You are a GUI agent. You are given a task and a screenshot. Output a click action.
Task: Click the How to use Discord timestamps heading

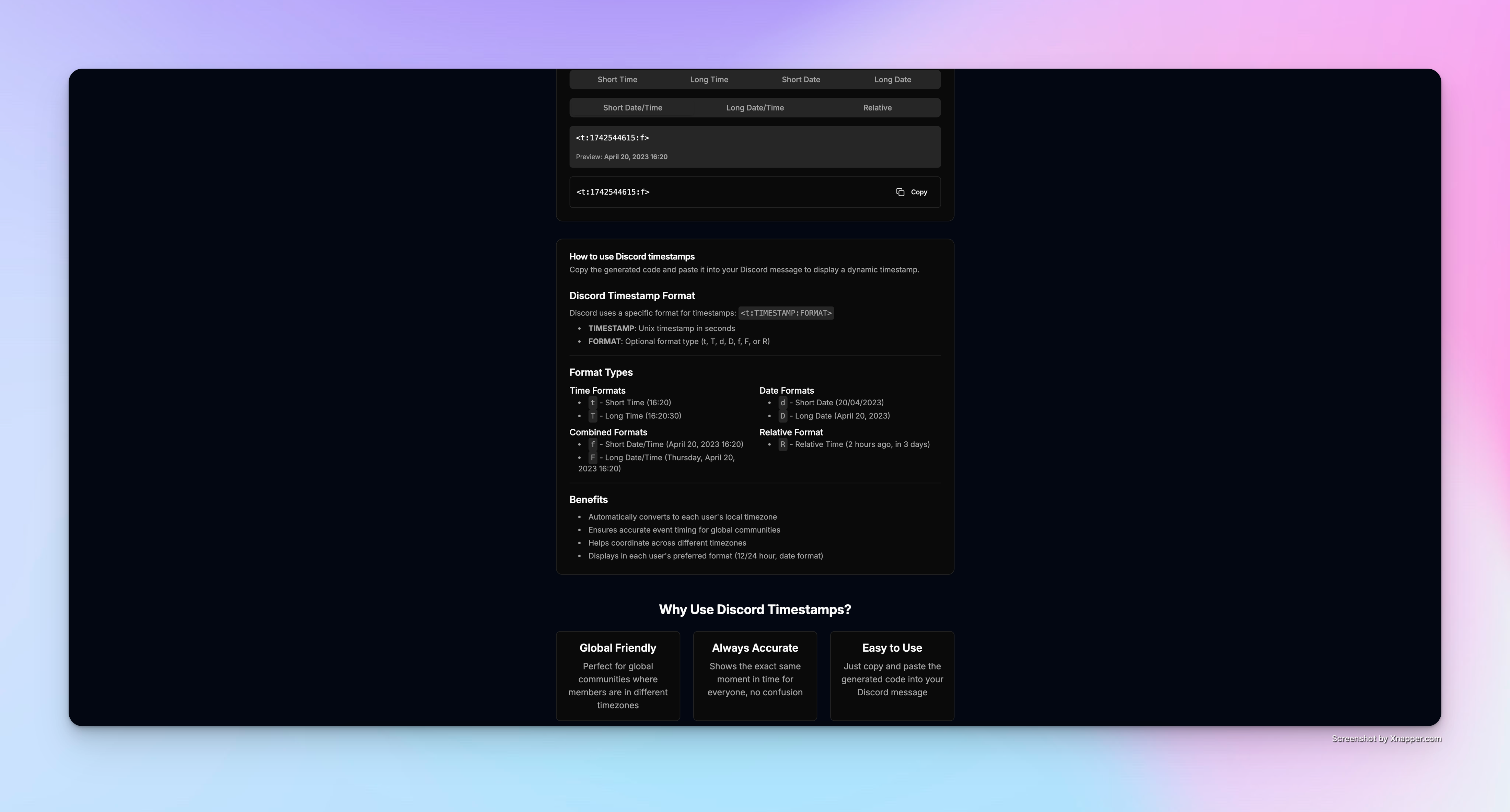tap(632, 257)
